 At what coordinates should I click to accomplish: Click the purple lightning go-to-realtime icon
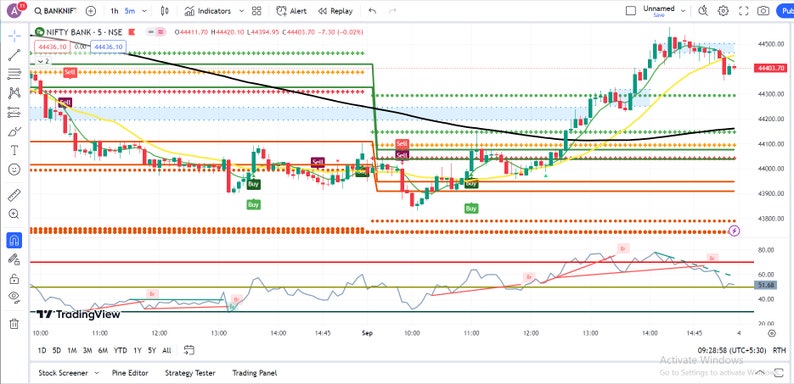(734, 231)
